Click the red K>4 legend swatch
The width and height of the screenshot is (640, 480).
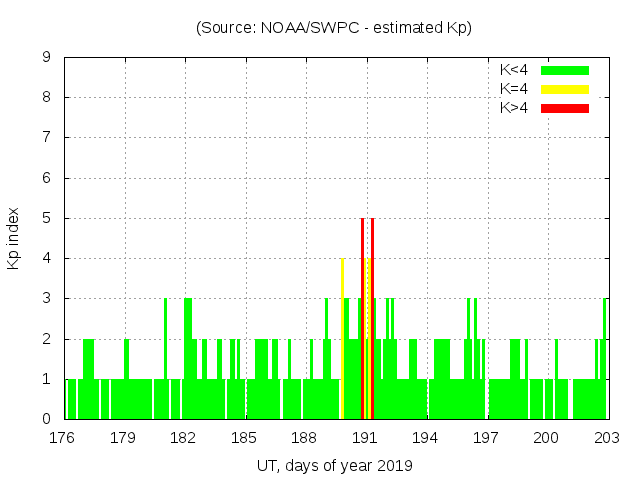[565, 108]
